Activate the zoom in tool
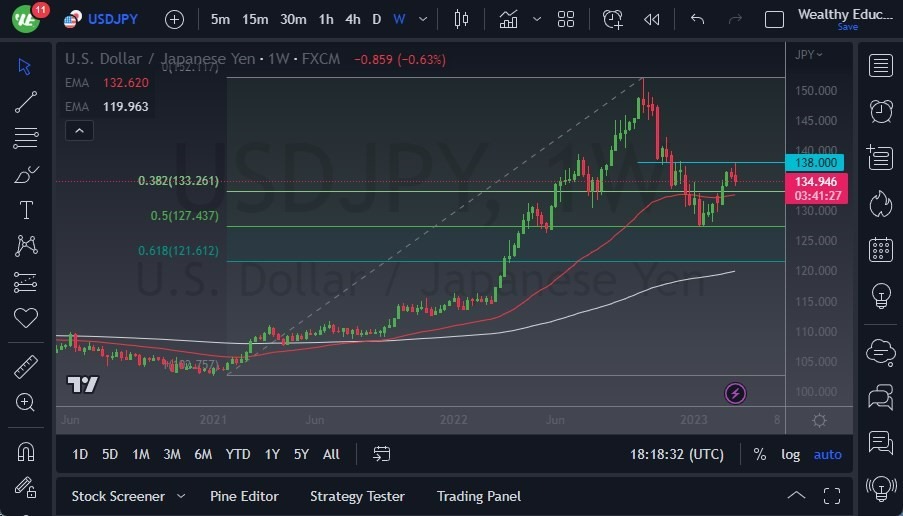903x516 pixels. pos(25,402)
